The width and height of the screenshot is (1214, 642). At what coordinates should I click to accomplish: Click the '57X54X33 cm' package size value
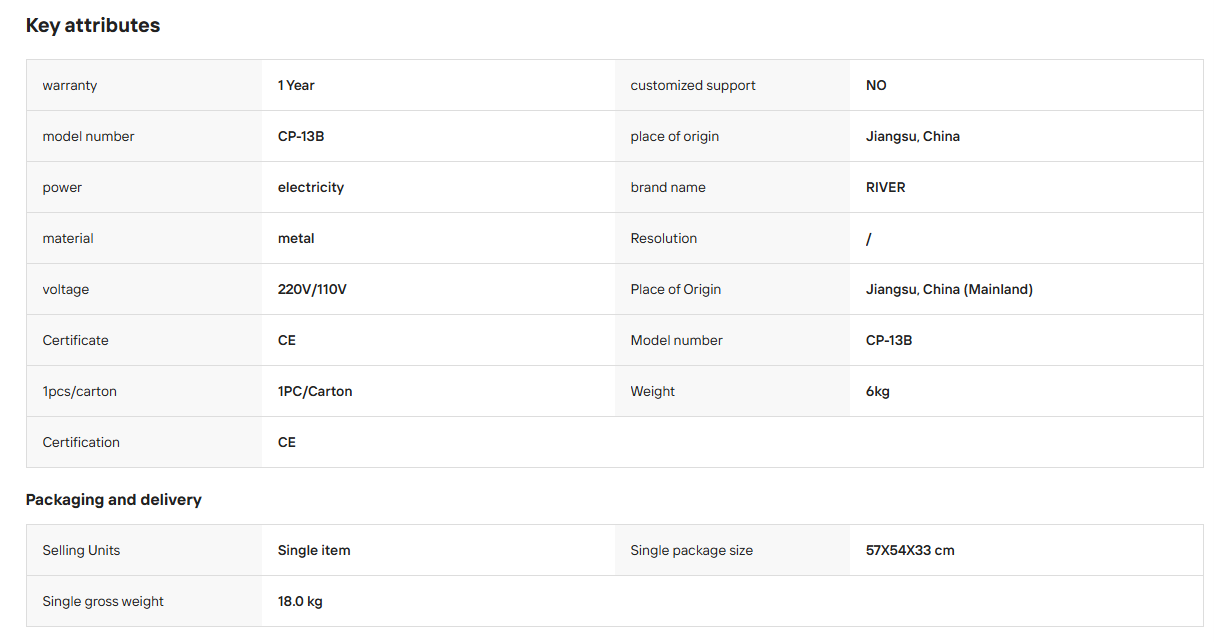(x=910, y=550)
